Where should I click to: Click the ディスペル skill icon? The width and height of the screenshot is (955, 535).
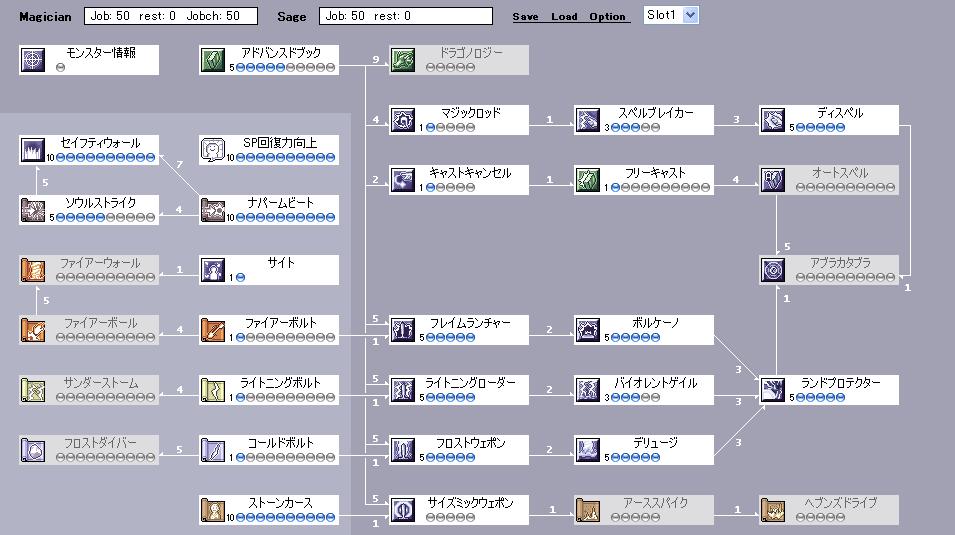coord(773,120)
